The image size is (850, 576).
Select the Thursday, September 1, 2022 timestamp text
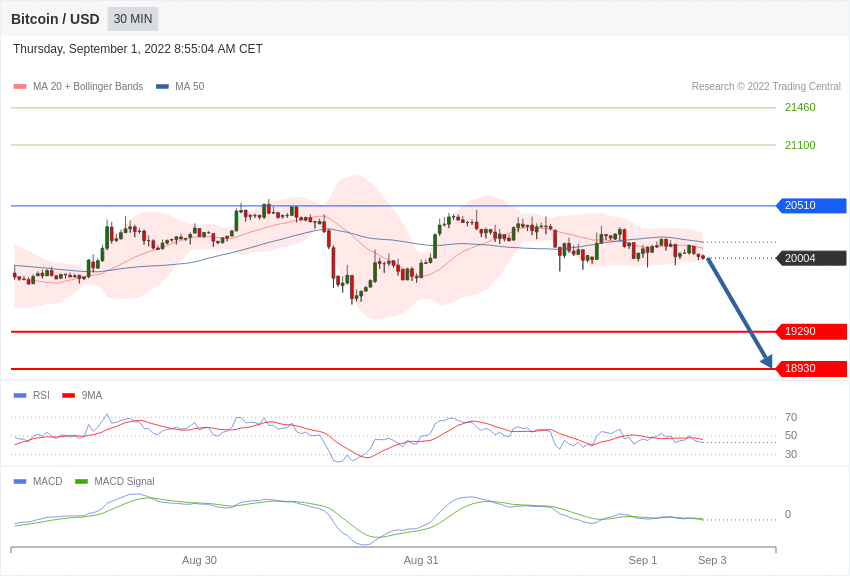(x=138, y=49)
